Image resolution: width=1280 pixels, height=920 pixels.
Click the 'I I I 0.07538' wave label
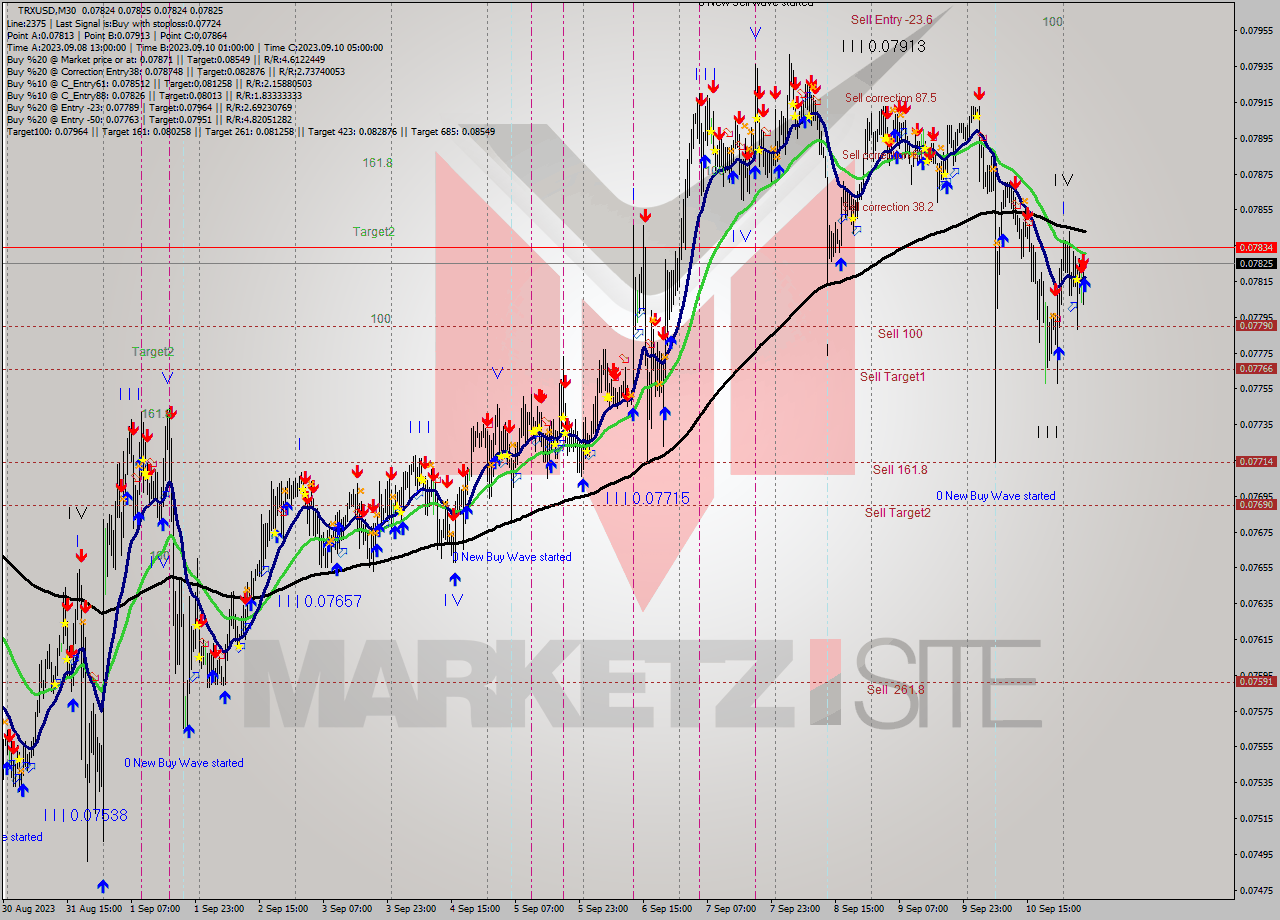coord(85,815)
